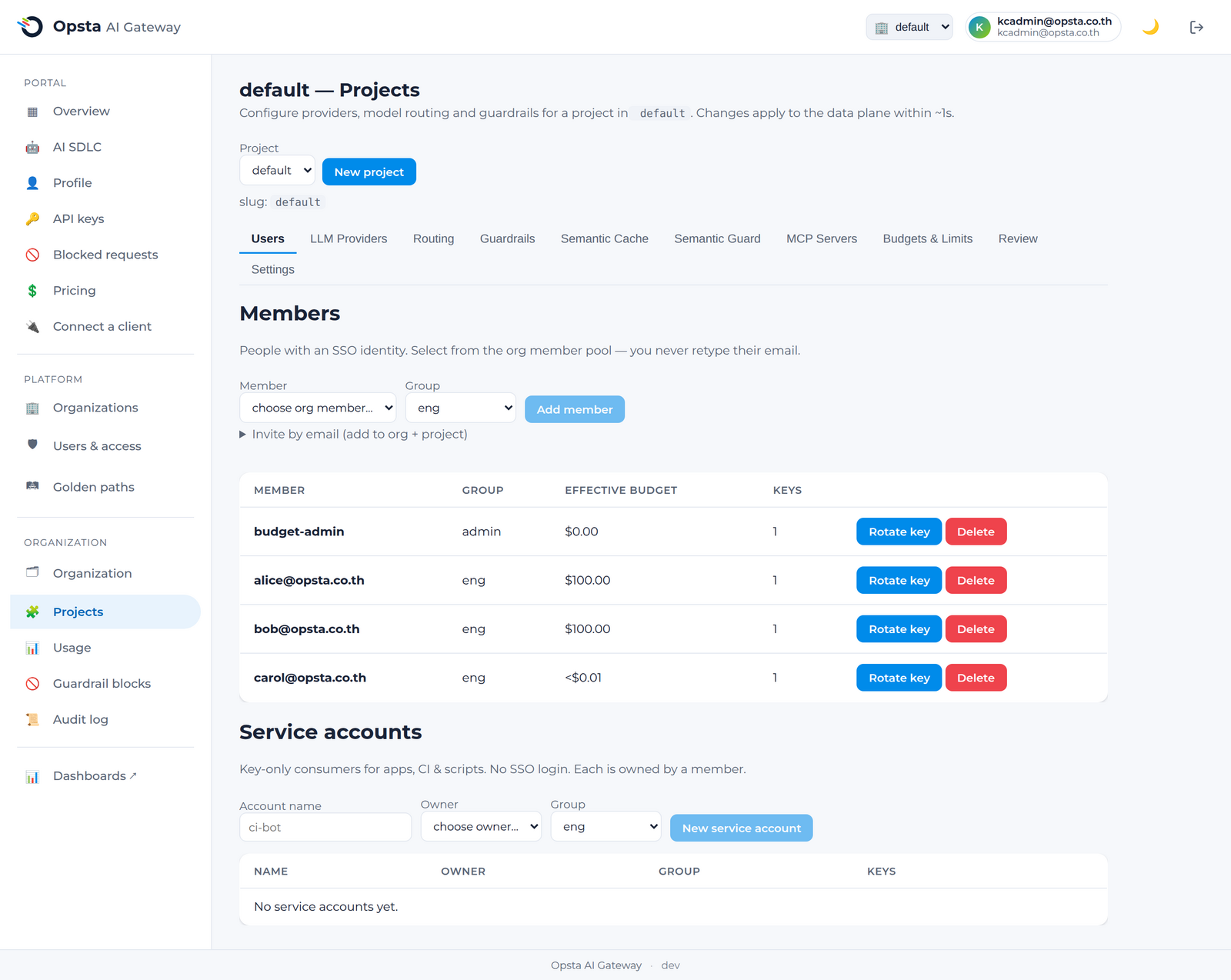Screen dimensions: 1231x980
Task: Rotate key for bob@opsta.co.th
Action: pyautogui.click(x=899, y=629)
